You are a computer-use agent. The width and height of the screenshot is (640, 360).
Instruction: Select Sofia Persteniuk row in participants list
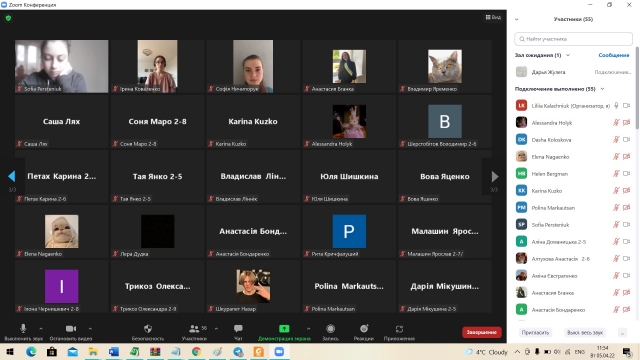[x=573, y=224]
